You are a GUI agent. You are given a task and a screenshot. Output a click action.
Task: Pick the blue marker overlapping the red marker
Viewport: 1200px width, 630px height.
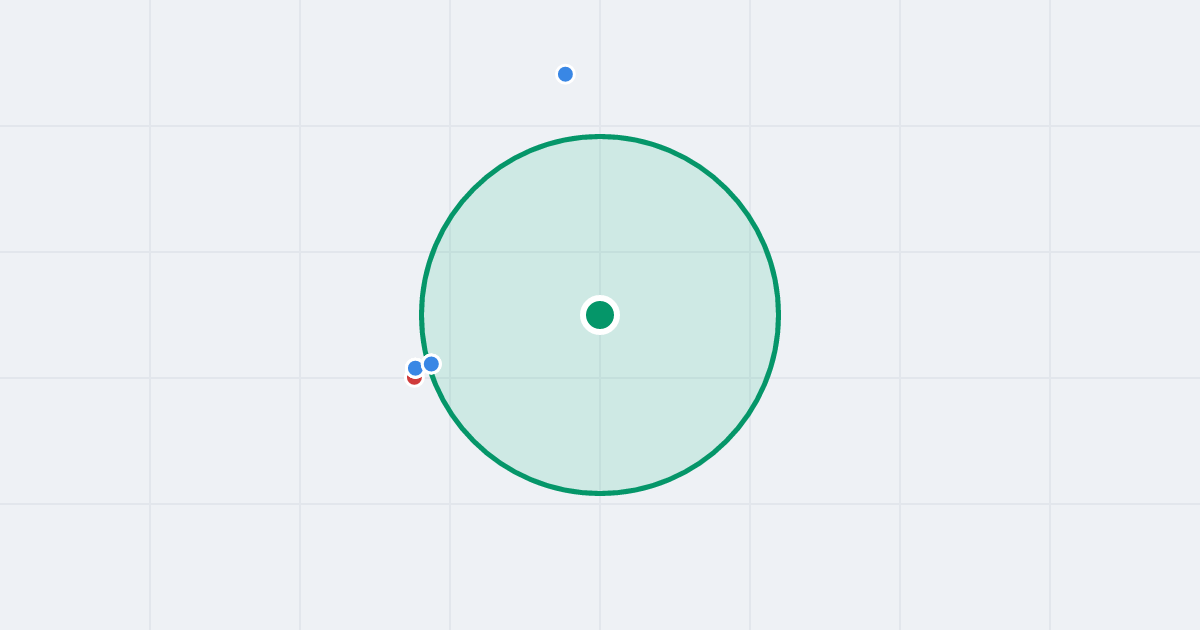415,368
